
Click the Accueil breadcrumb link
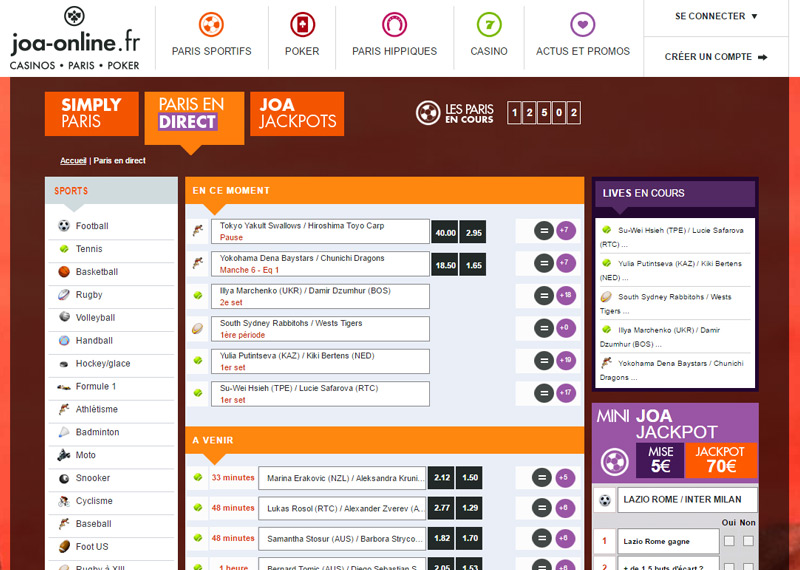coord(73,160)
